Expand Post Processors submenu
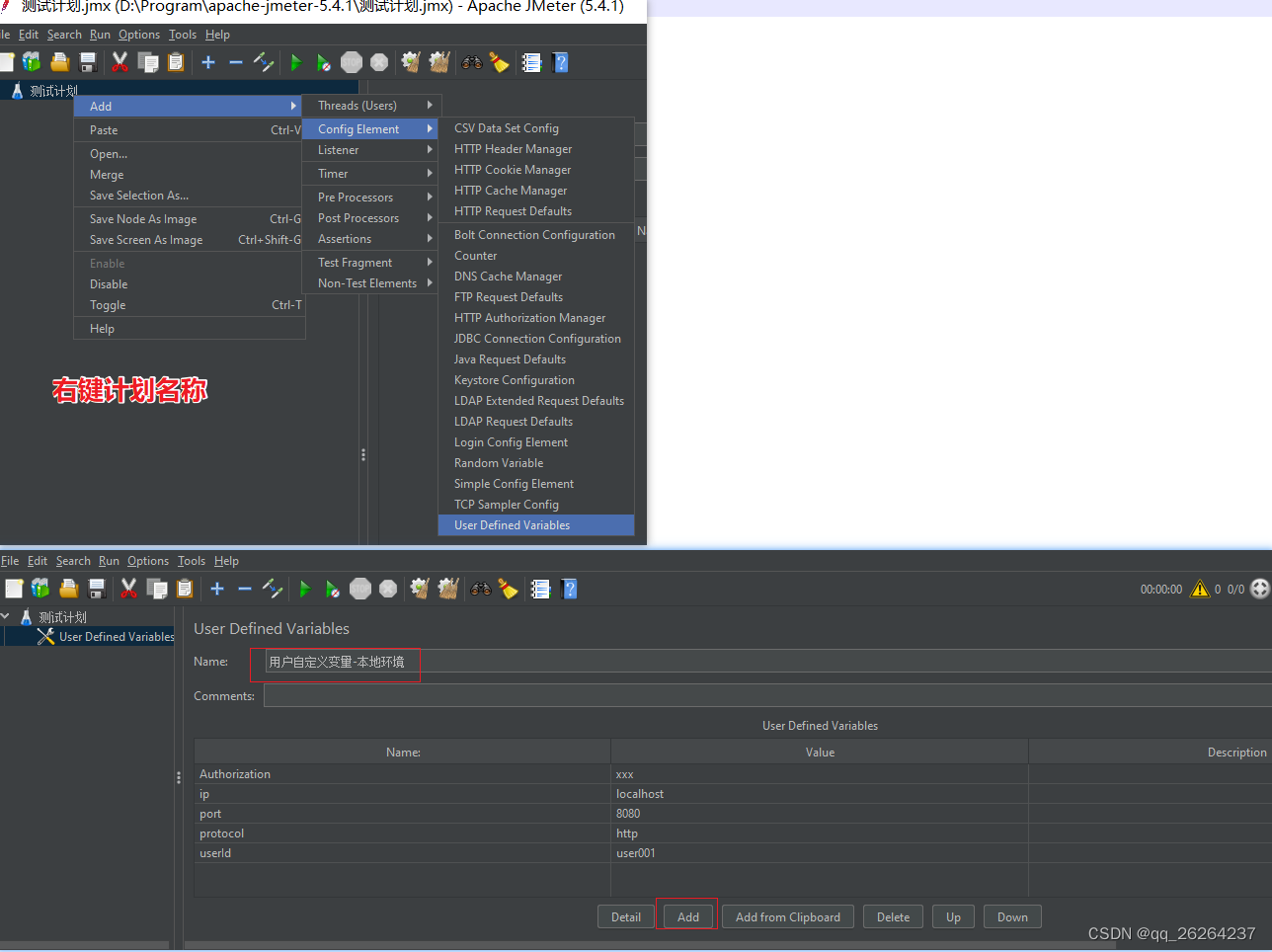Screen dimensions: 1272x952 [371, 218]
